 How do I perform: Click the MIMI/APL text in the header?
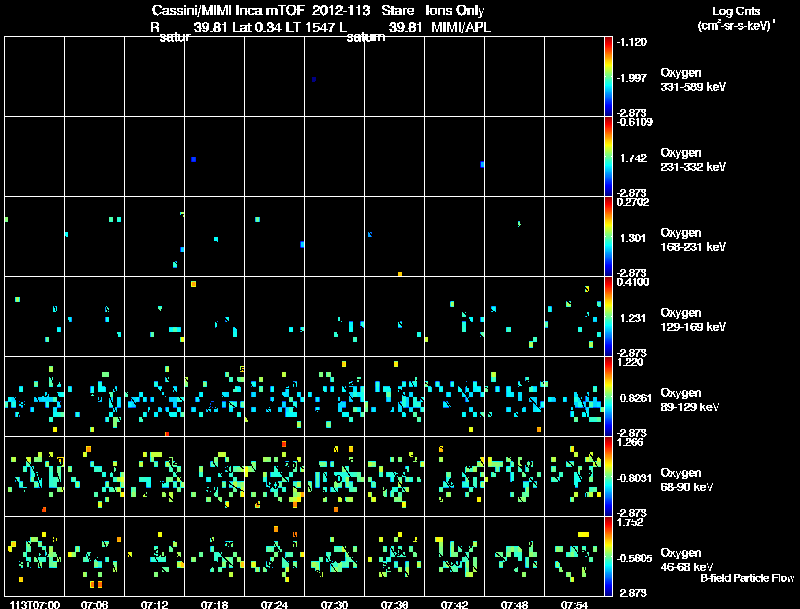point(461,28)
